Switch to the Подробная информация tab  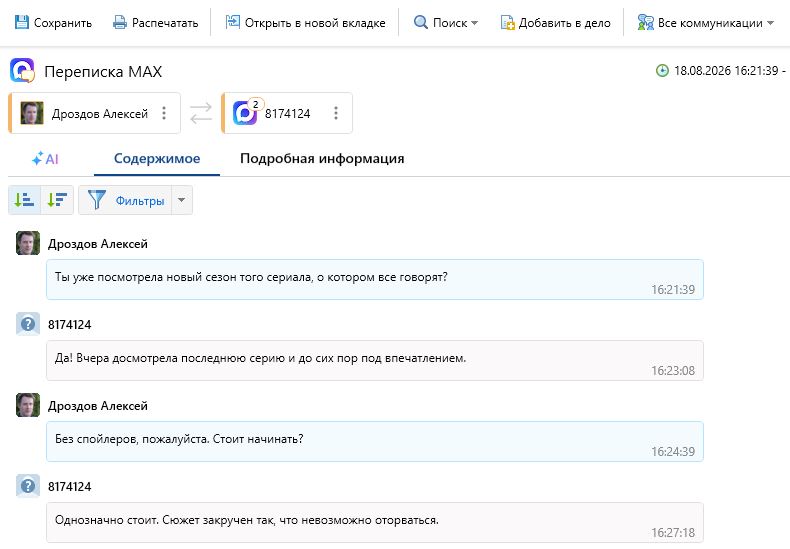[322, 159]
